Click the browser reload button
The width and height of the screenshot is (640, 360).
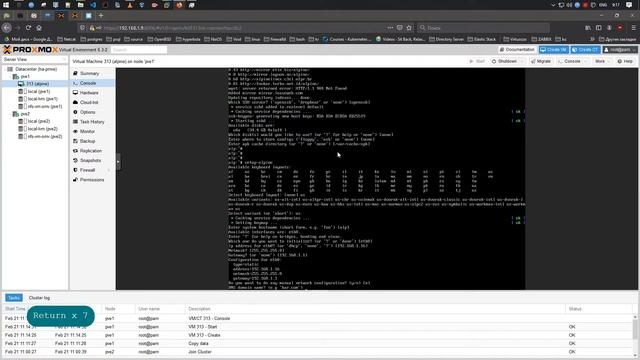point(28,28)
